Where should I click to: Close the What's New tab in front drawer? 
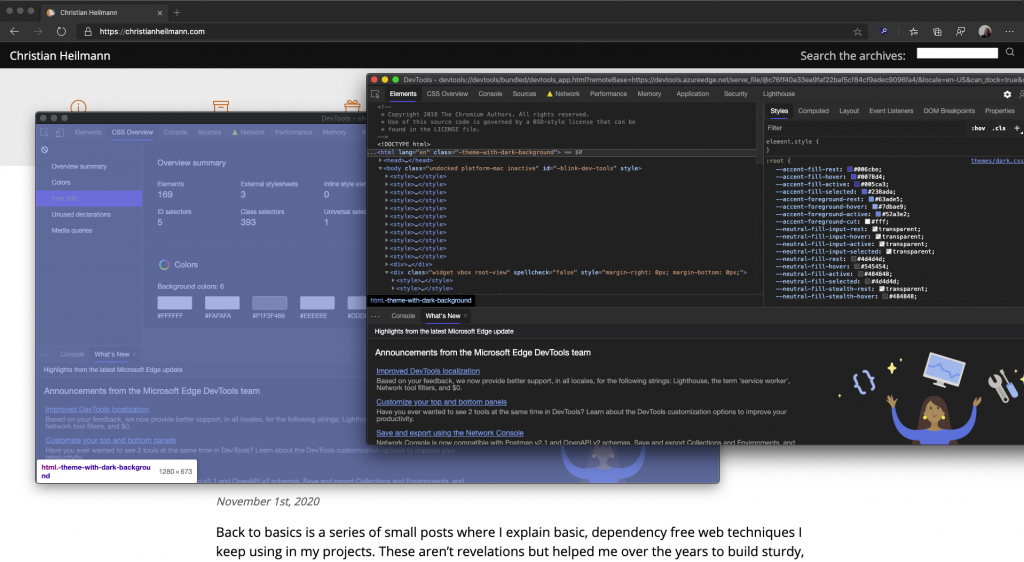click(x=465, y=316)
